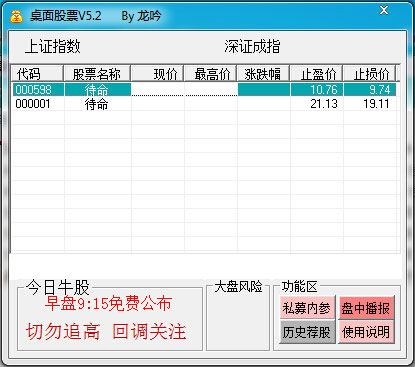415x367 pixels.
Task: Click the 大盘风险 group label
Action: [x=238, y=287]
